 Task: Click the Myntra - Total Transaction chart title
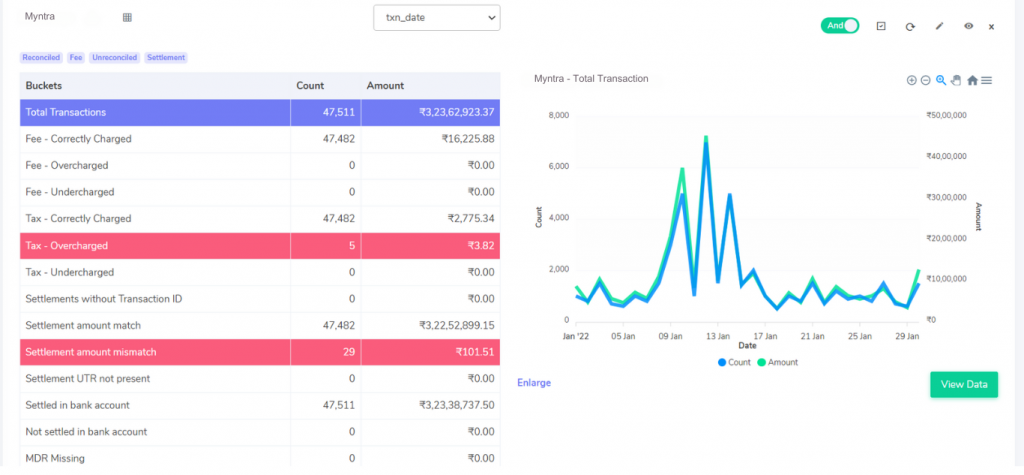coord(591,78)
